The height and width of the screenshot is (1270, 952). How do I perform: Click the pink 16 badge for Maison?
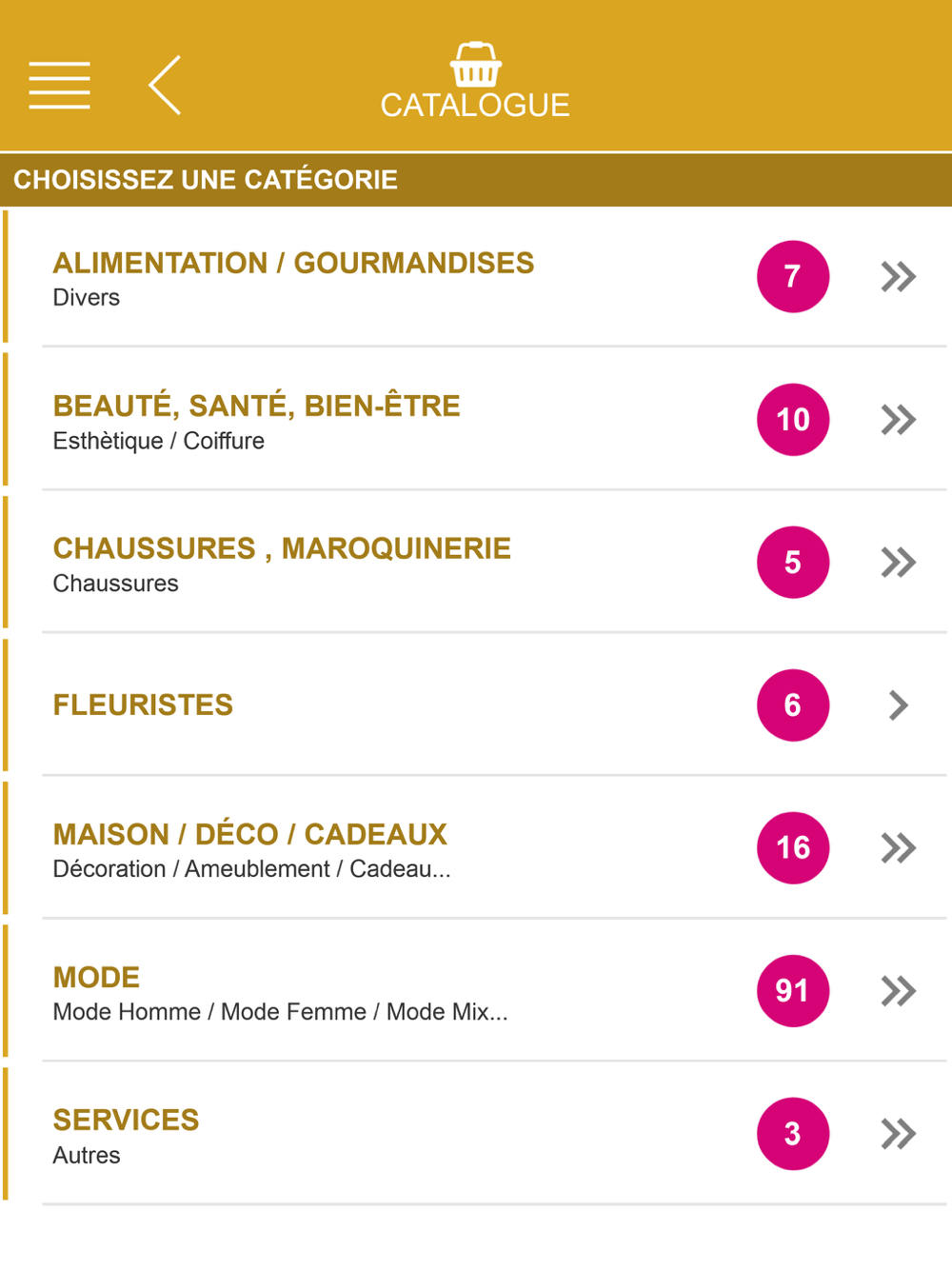tap(793, 847)
